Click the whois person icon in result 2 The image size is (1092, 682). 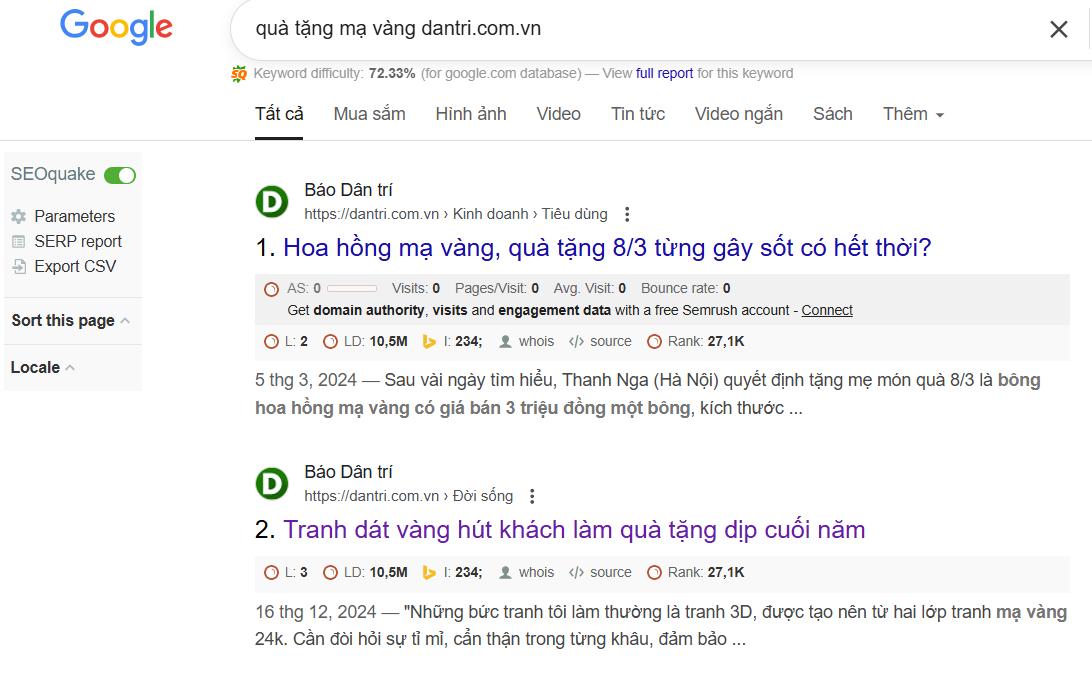[x=506, y=573]
